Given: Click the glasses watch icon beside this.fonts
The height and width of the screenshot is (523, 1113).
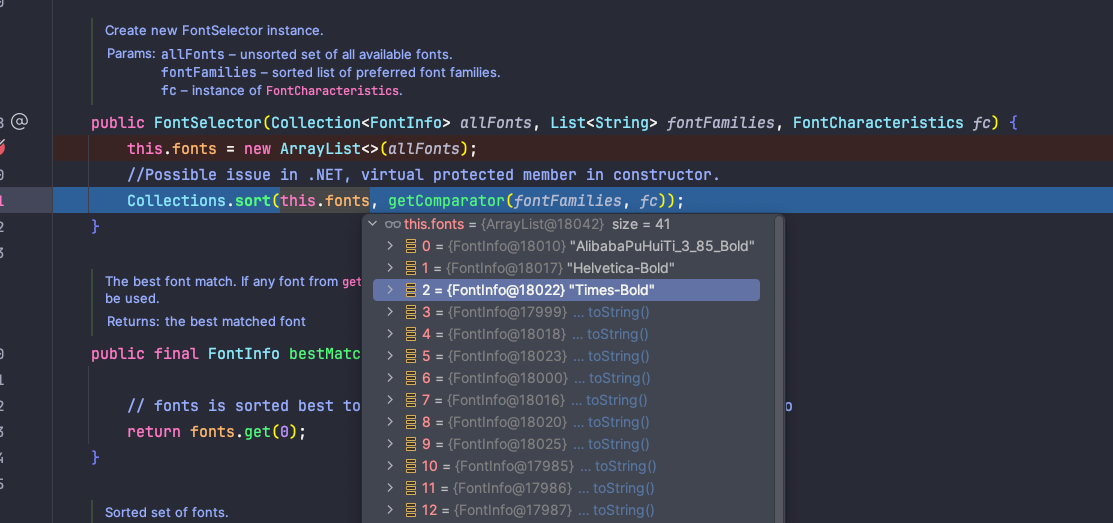Looking at the screenshot, I should 392,224.
